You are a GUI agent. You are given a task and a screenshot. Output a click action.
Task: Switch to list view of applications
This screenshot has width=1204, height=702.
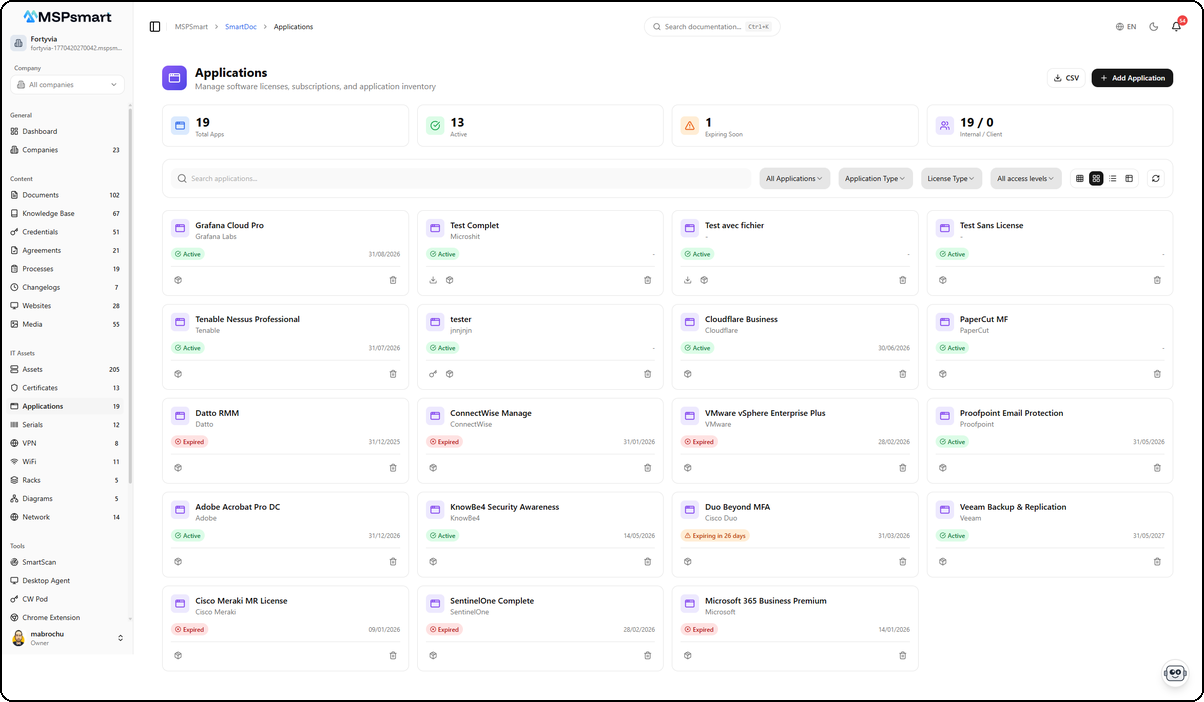point(1114,178)
